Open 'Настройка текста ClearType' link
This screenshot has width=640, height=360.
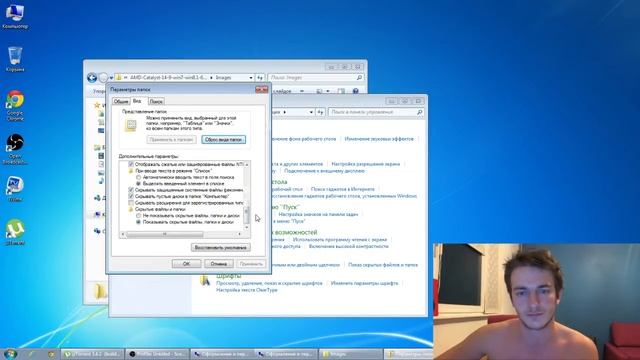click(247, 290)
